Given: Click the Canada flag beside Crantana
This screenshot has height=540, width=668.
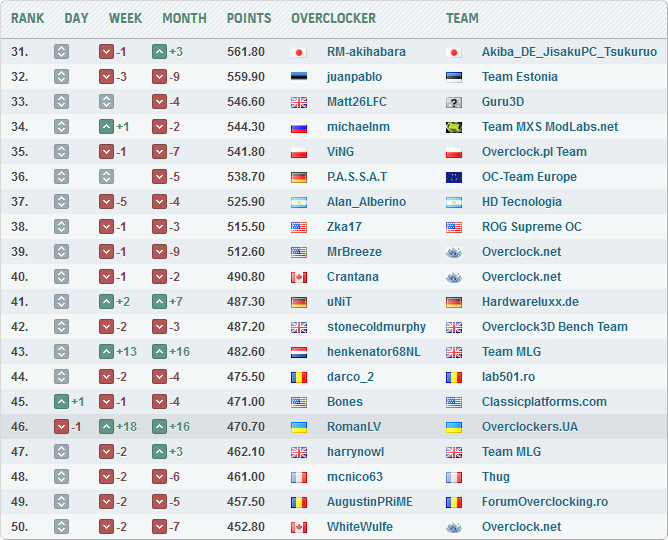Looking at the screenshot, I should 299,277.
